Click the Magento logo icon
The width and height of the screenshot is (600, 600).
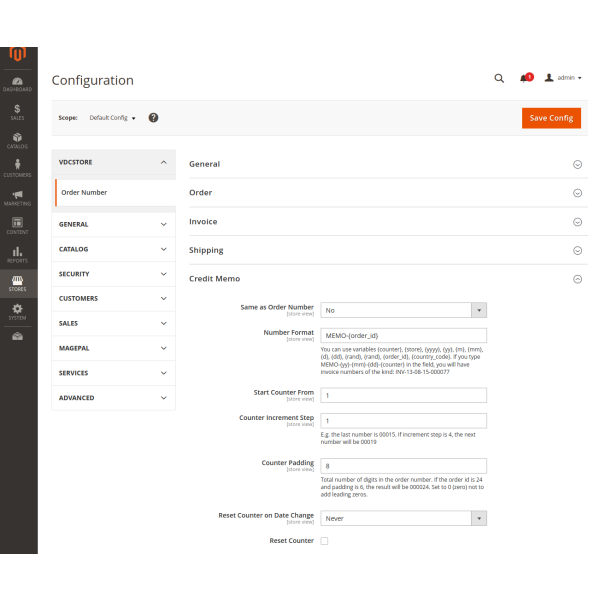click(x=18, y=54)
